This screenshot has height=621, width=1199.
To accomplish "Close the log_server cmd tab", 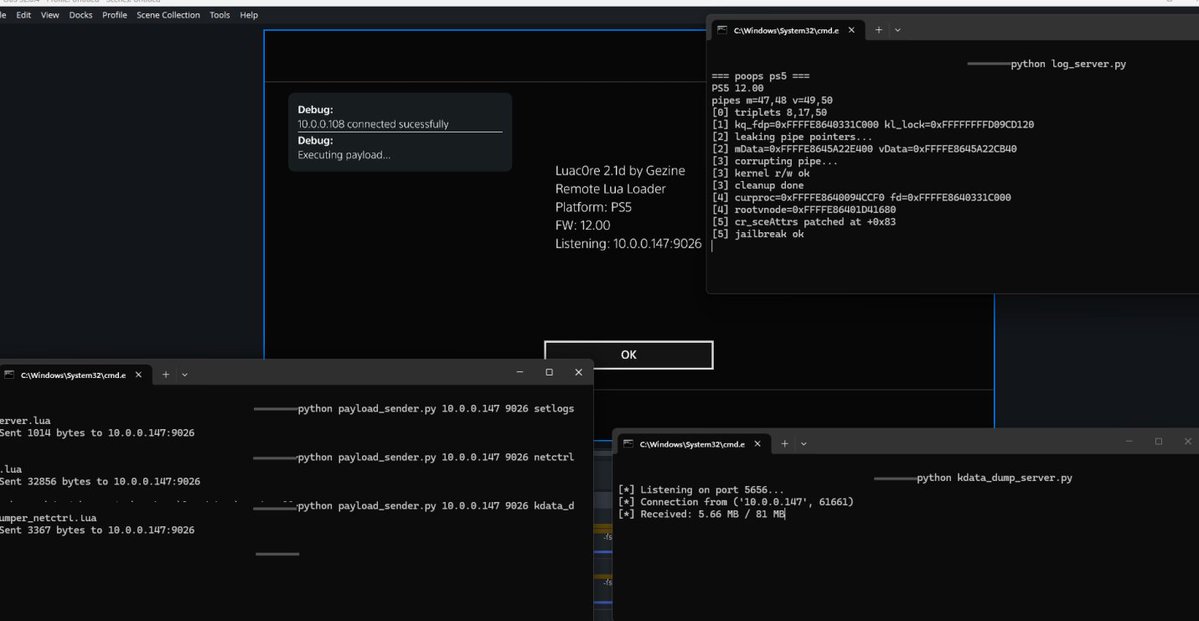I will [x=852, y=31].
